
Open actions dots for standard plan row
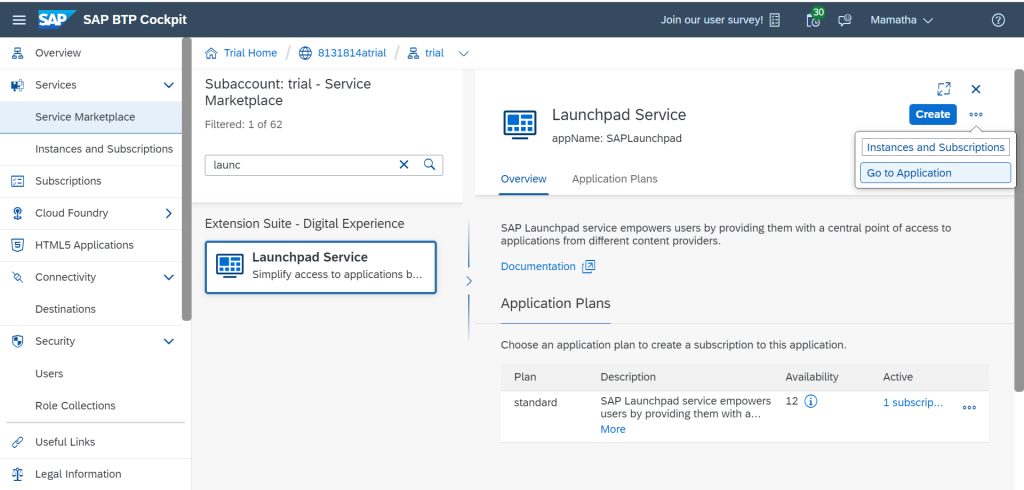click(969, 408)
